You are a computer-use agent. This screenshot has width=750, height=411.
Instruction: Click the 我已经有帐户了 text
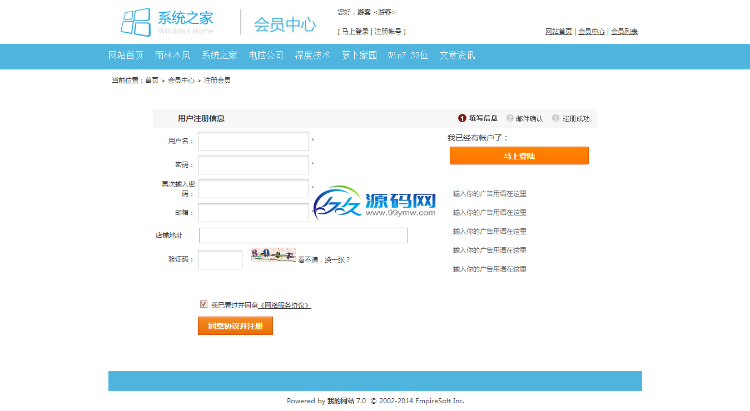[477, 138]
